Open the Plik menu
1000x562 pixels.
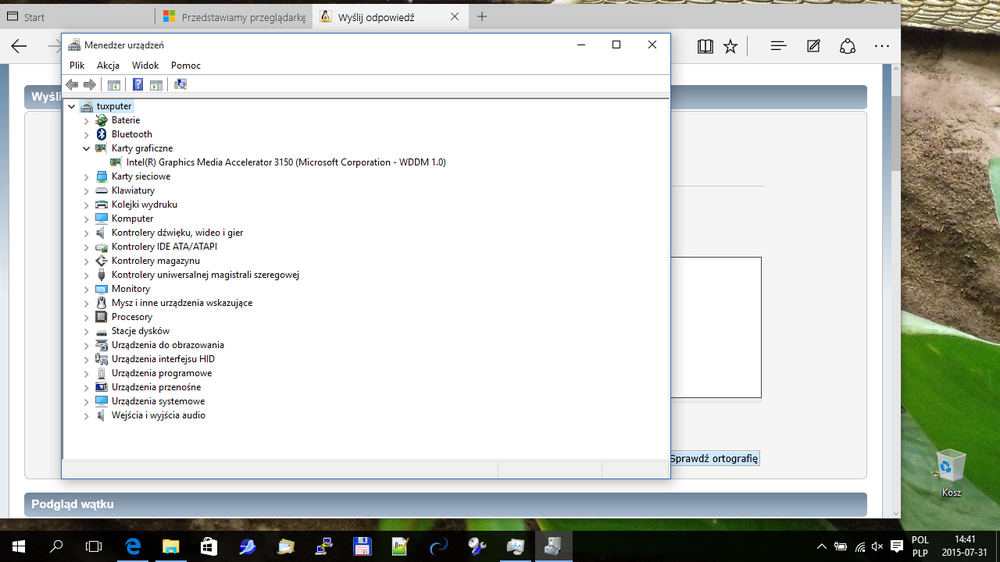[x=77, y=65]
